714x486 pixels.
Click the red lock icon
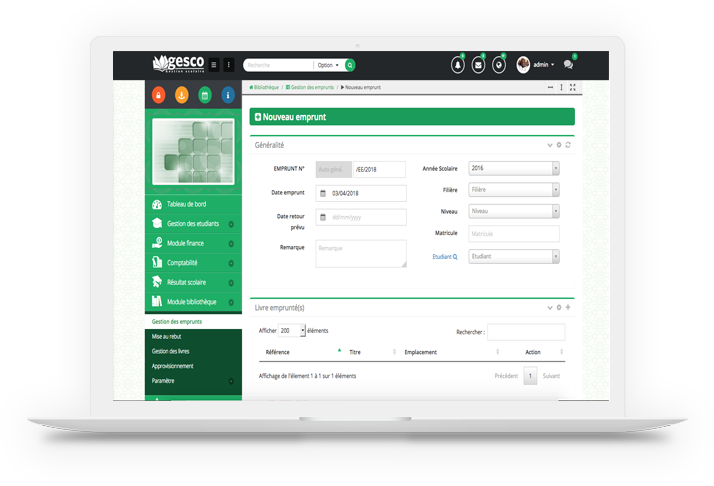157,95
